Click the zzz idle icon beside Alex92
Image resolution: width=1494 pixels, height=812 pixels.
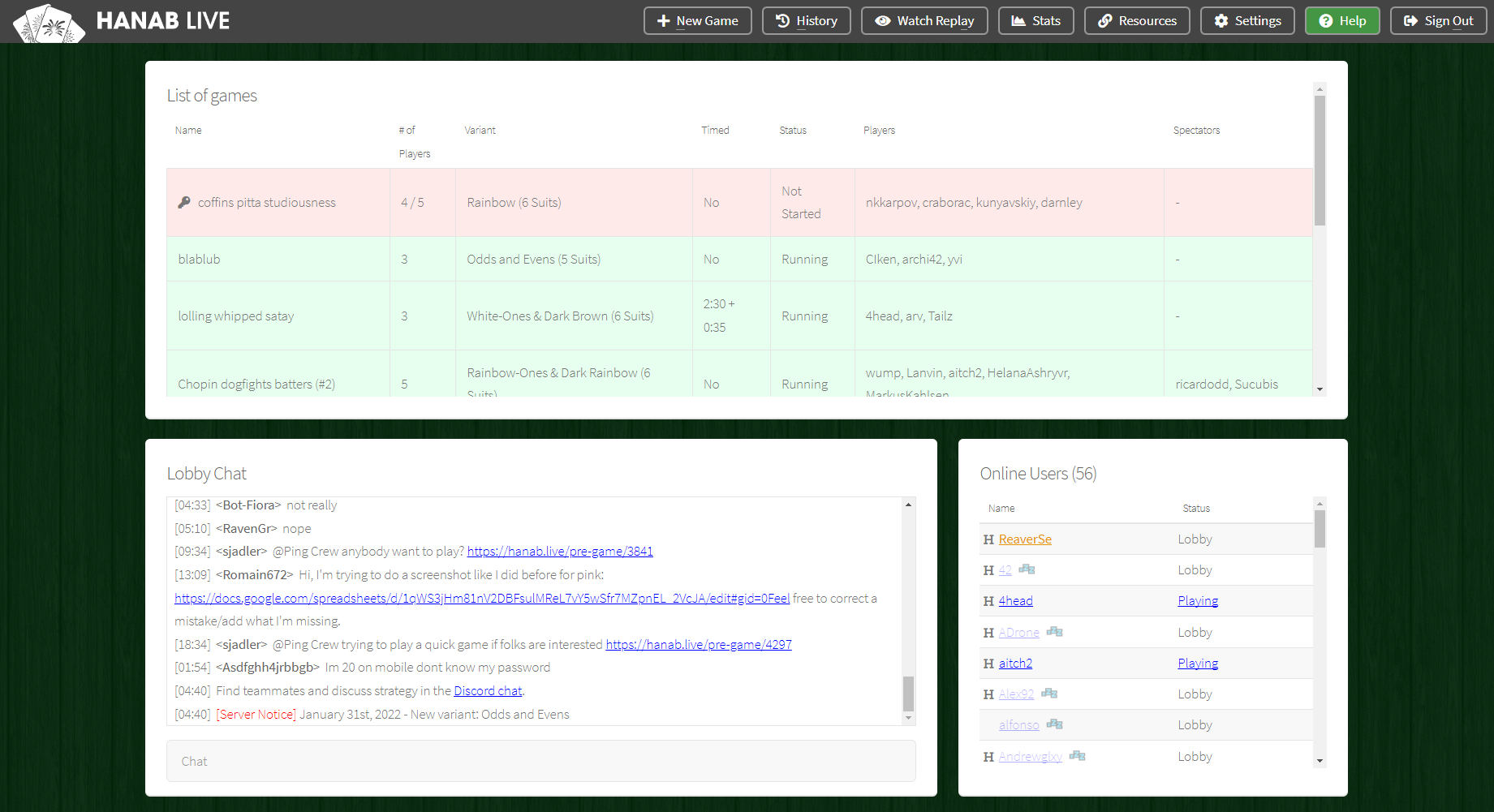(x=1049, y=694)
